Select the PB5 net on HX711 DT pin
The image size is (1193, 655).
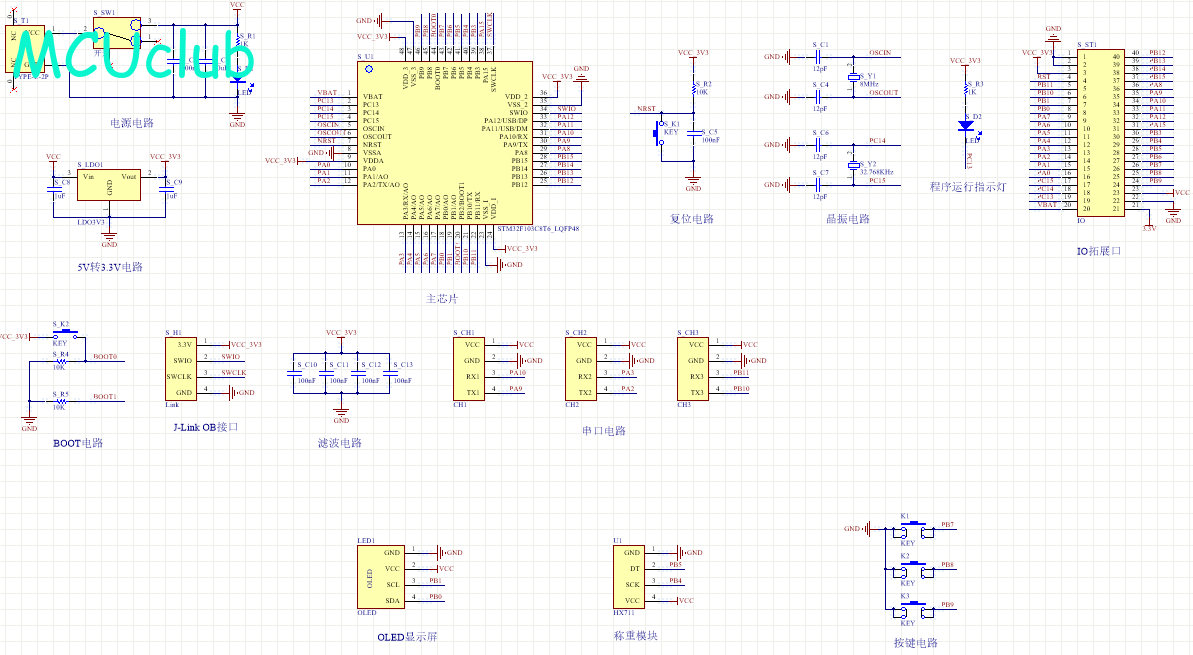[676, 565]
